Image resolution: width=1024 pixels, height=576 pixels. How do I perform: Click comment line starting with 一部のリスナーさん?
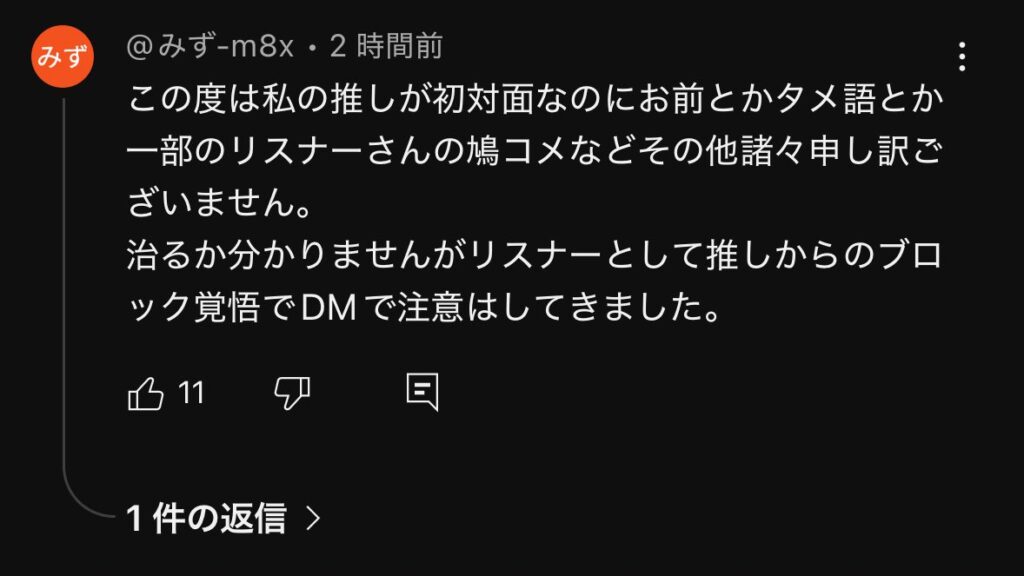point(535,152)
